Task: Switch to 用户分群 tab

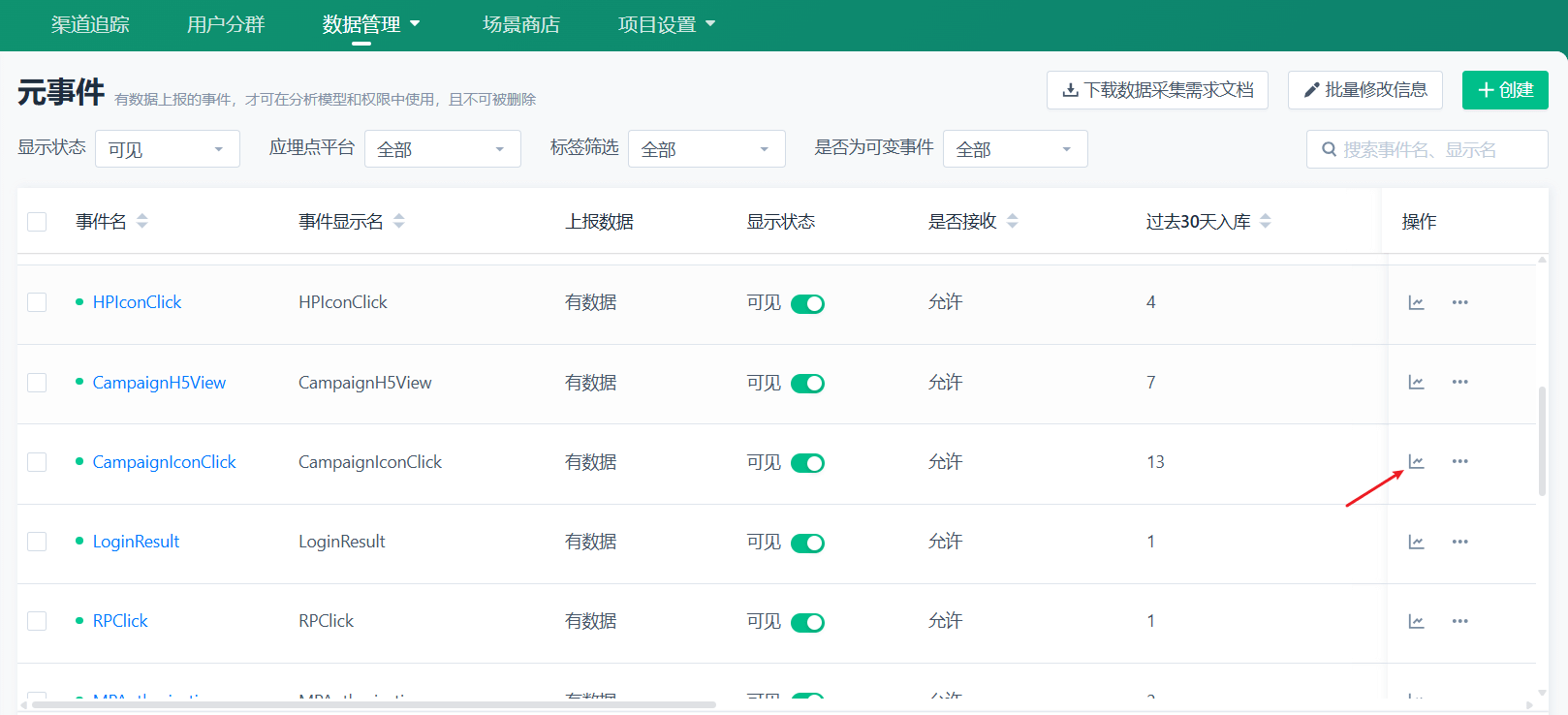Action: click(225, 24)
